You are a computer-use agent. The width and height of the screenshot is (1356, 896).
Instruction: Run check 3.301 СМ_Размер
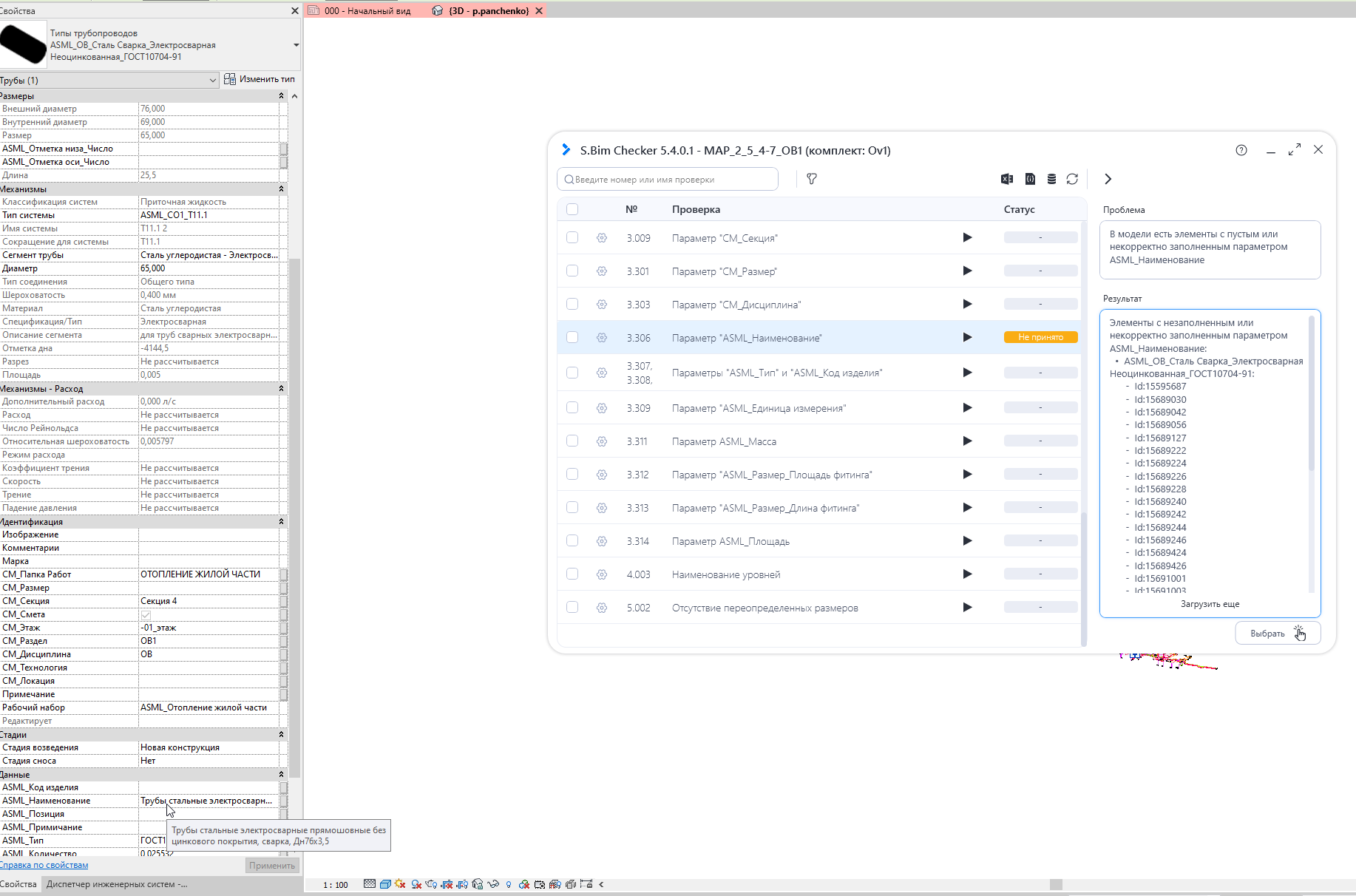[967, 271]
